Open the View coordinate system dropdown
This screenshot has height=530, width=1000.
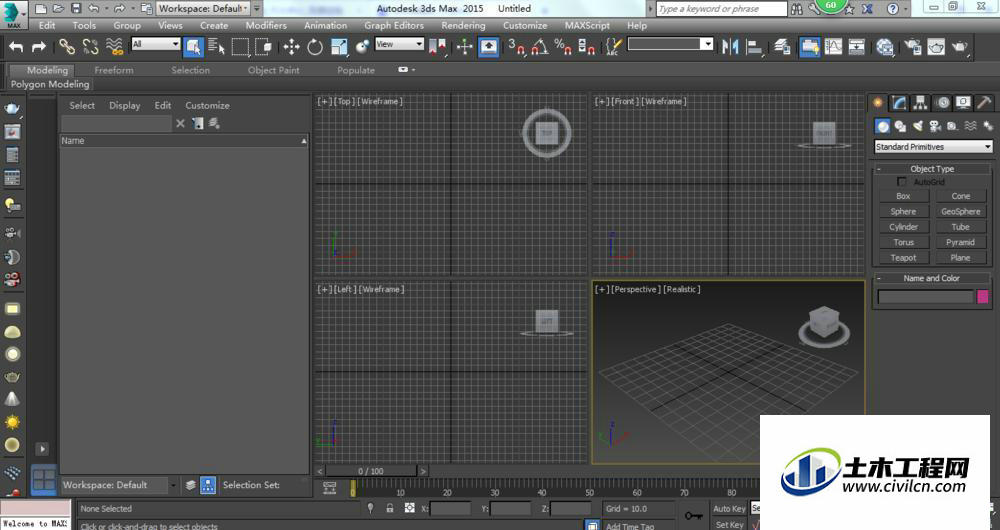tap(399, 44)
